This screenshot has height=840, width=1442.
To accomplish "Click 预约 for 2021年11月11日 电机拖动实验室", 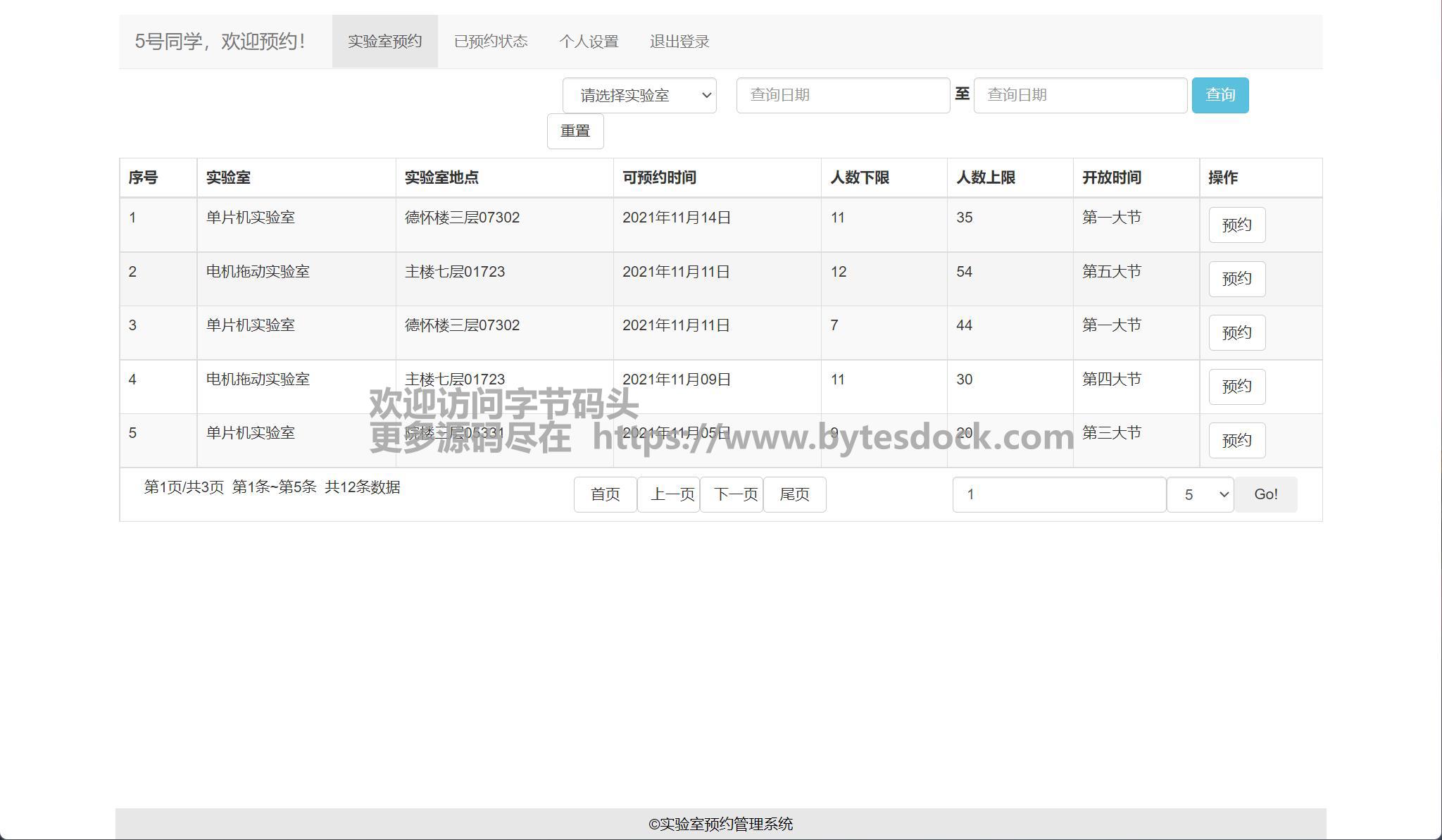I will click(x=1236, y=279).
